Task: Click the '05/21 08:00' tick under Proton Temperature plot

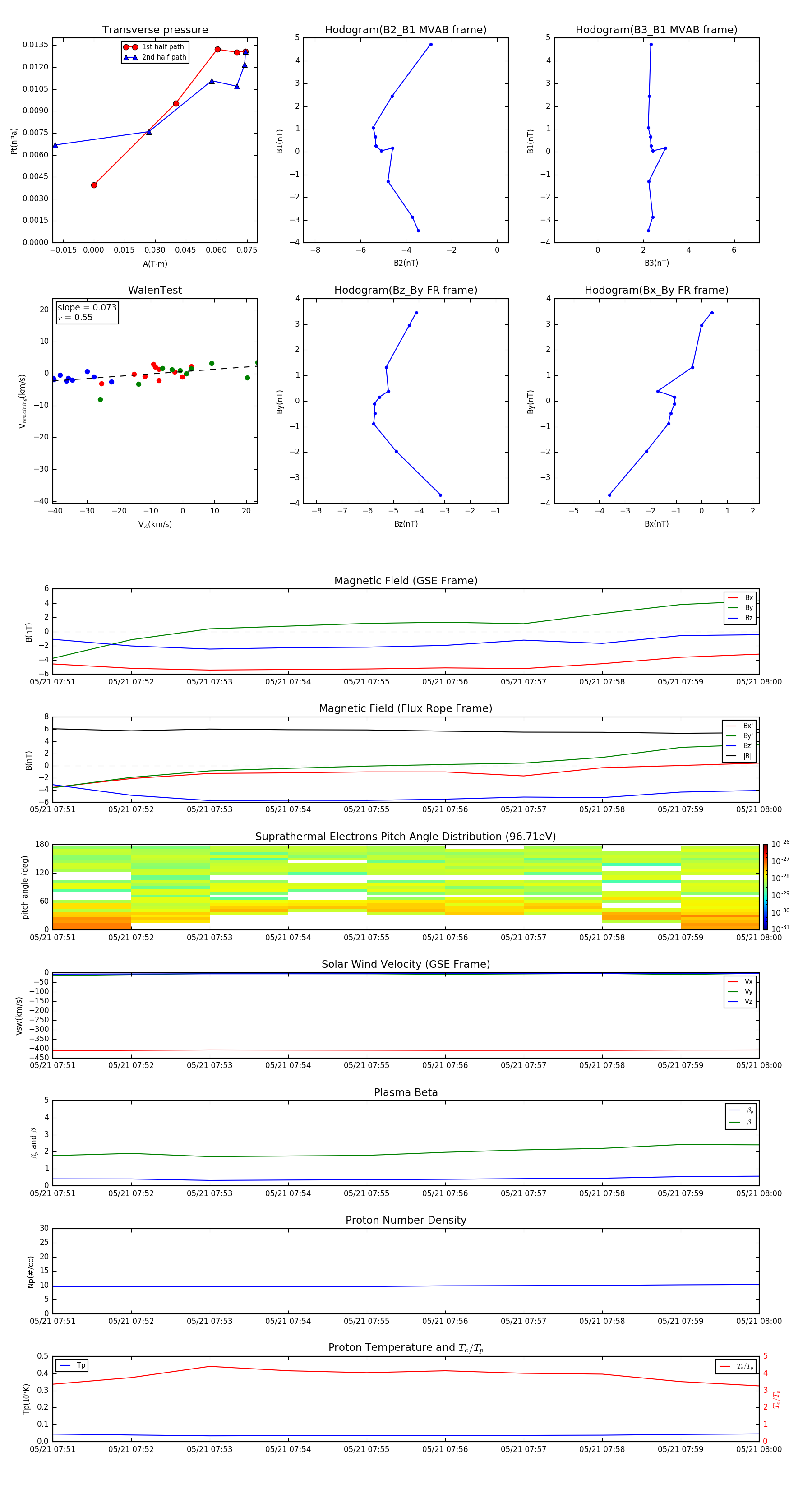Action: (x=759, y=1449)
